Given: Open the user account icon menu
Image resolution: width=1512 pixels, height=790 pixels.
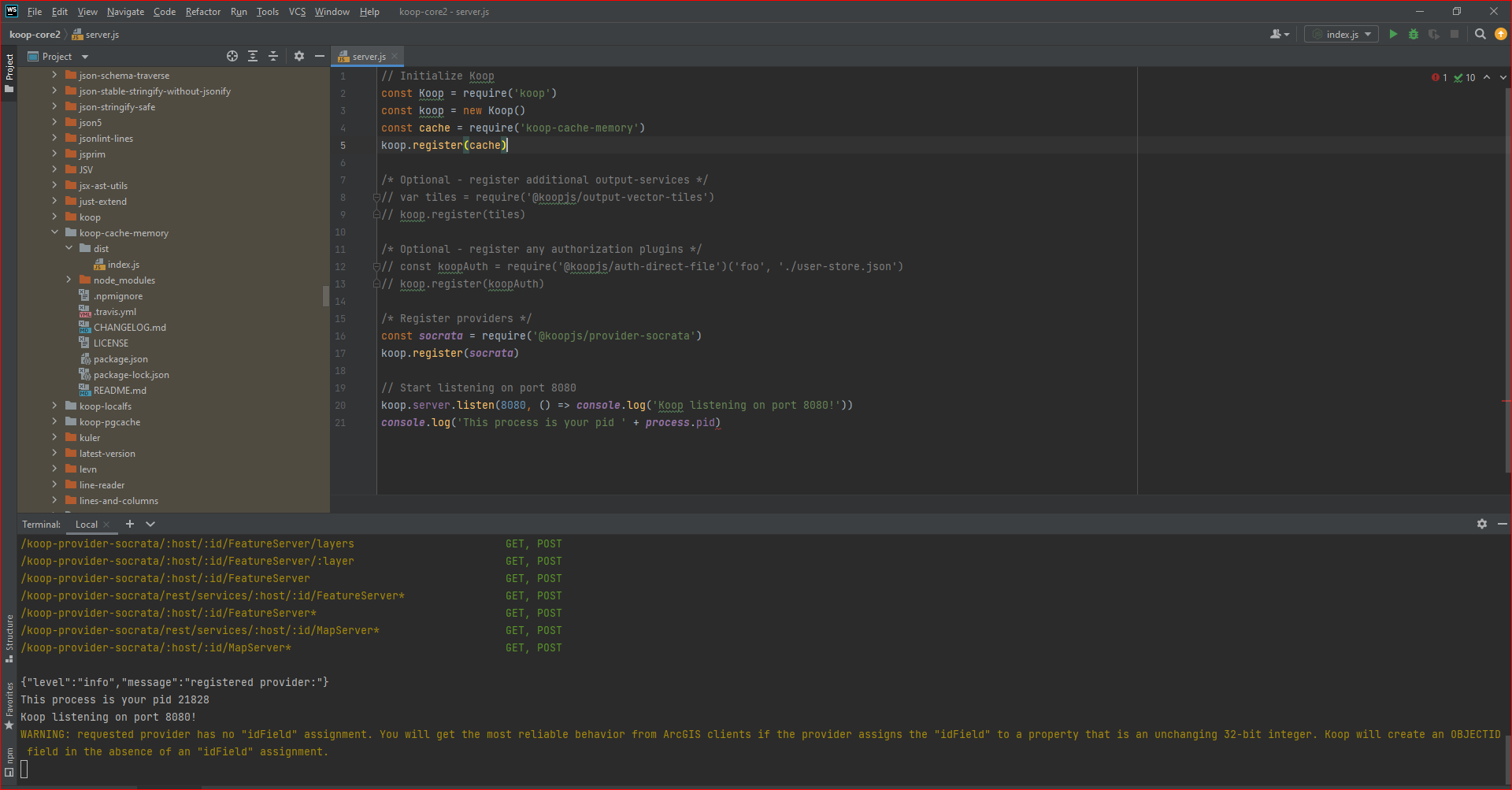Looking at the screenshot, I should pyautogui.click(x=1280, y=34).
